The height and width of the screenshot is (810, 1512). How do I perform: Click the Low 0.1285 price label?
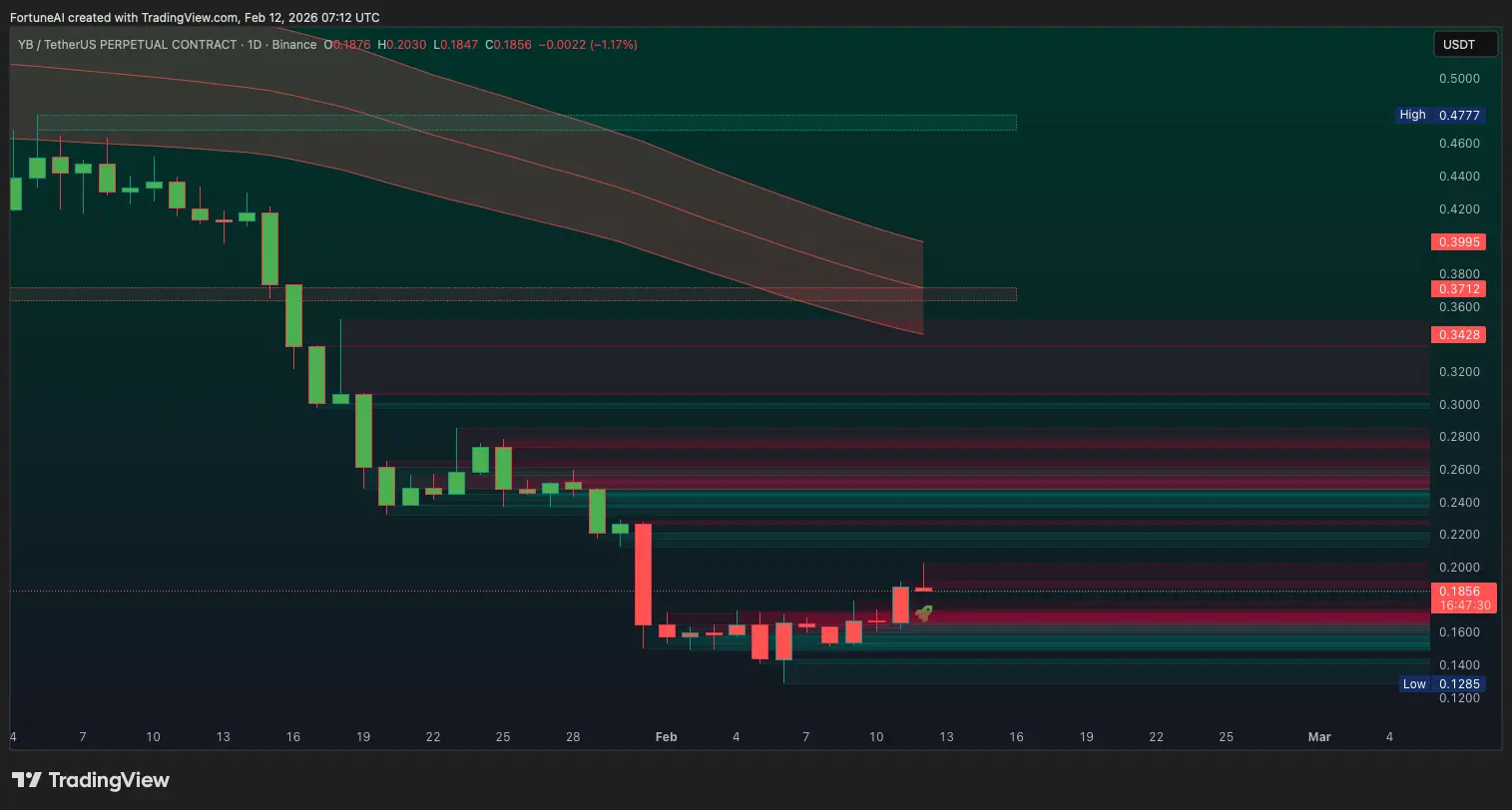(x=1441, y=684)
